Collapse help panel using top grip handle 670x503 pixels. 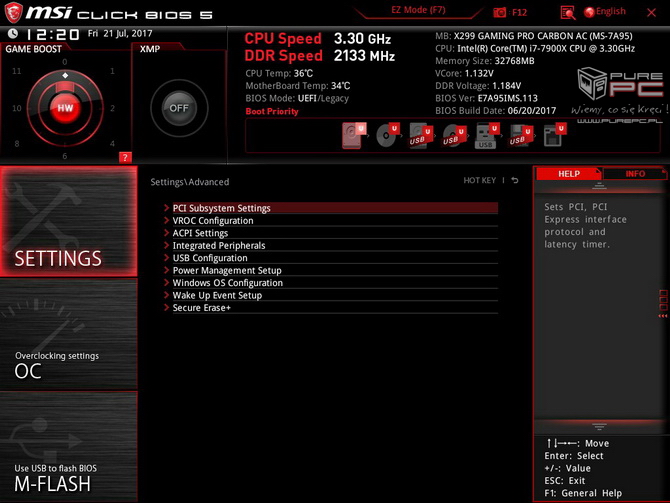[599, 185]
